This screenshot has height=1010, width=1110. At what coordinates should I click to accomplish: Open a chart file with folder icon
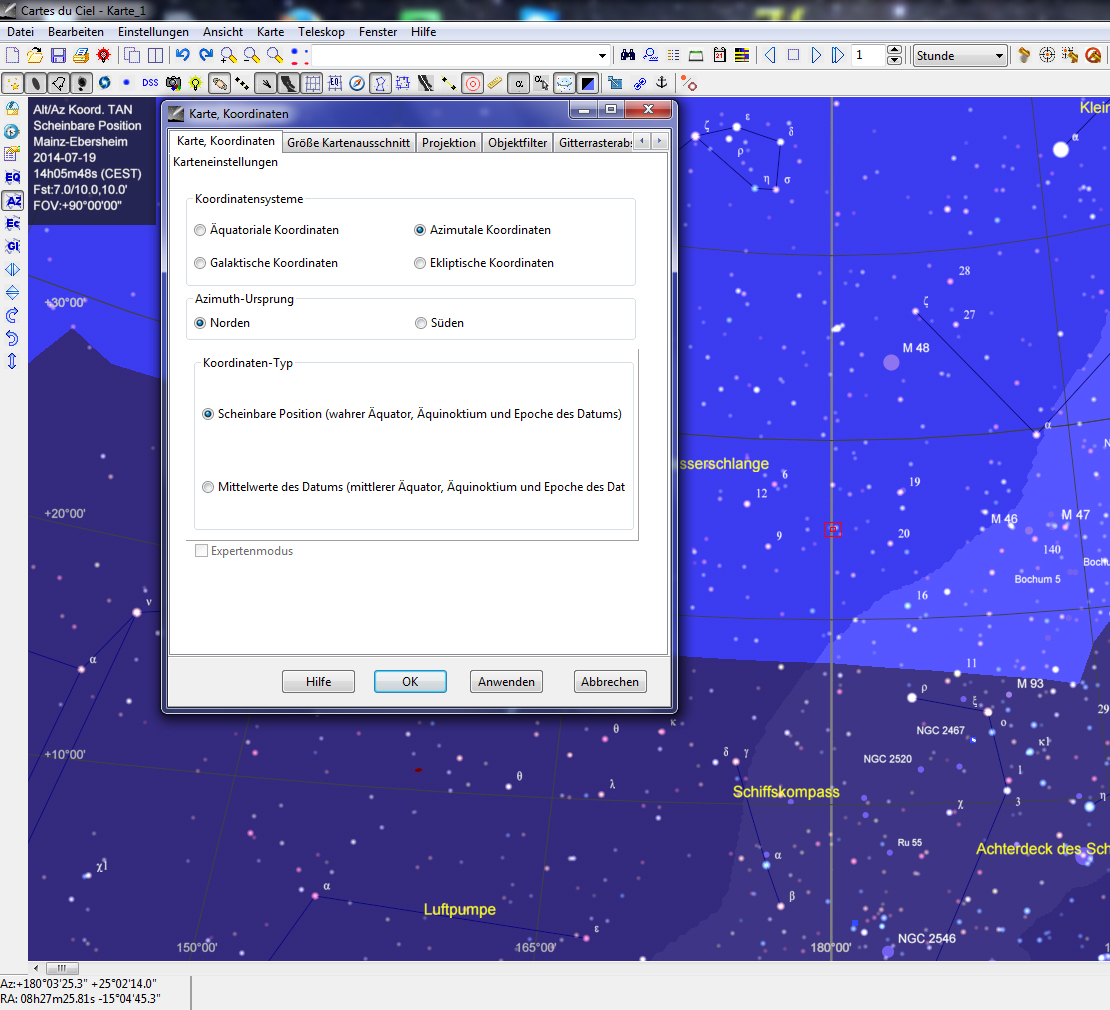click(35, 55)
